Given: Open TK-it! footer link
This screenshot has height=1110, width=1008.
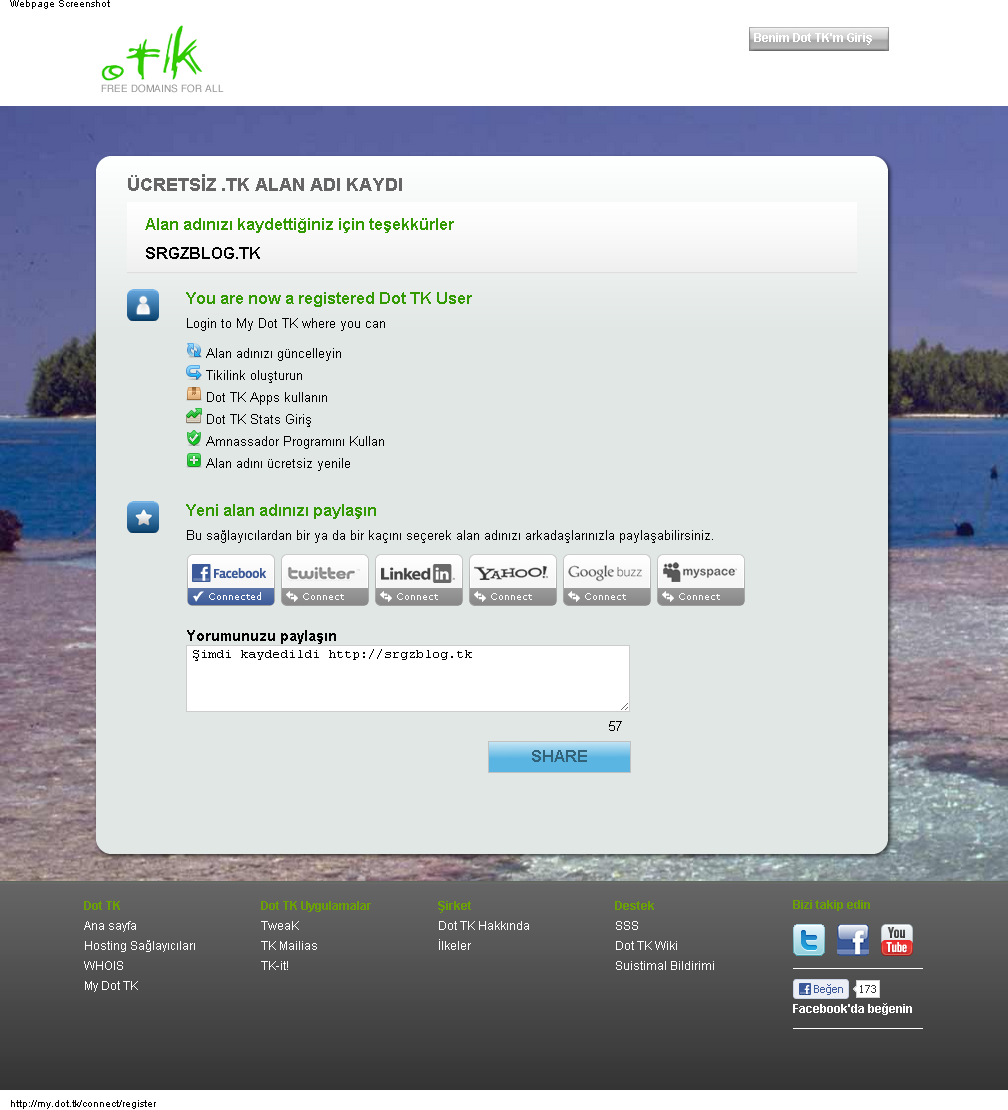Looking at the screenshot, I should (275, 966).
